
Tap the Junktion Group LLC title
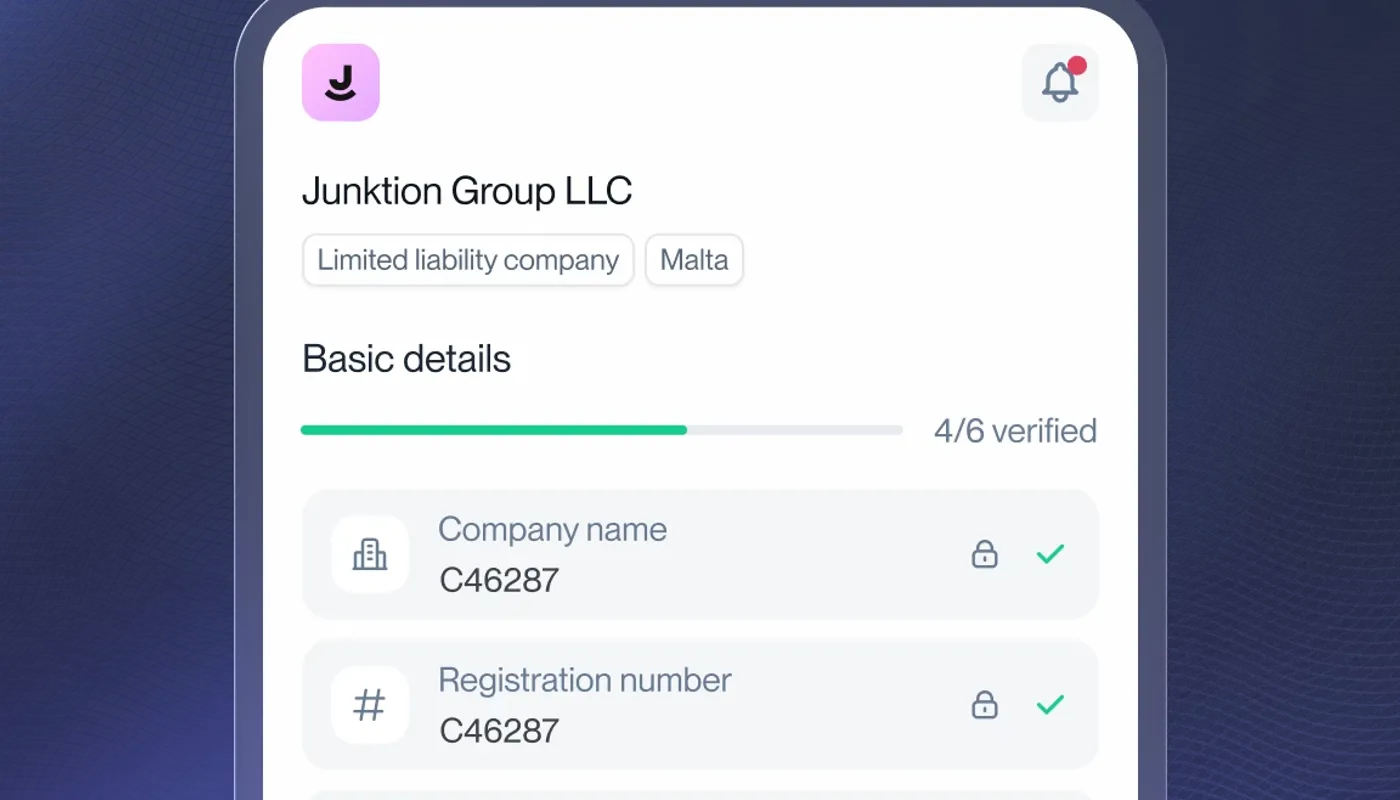467,191
